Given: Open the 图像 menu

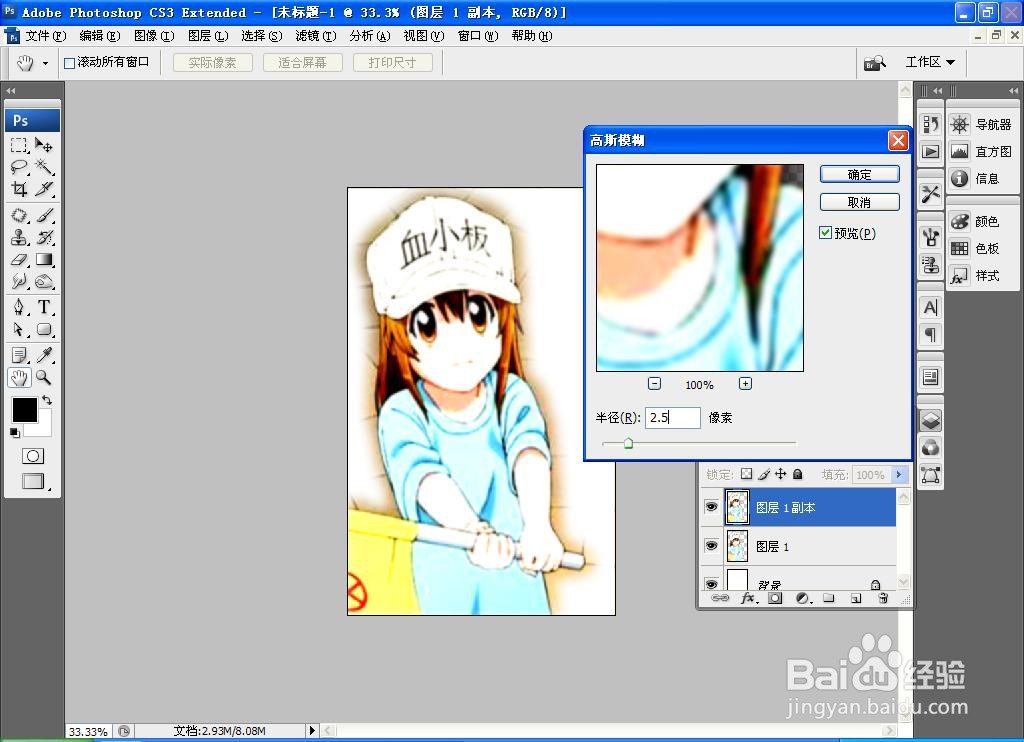Looking at the screenshot, I should (x=154, y=36).
